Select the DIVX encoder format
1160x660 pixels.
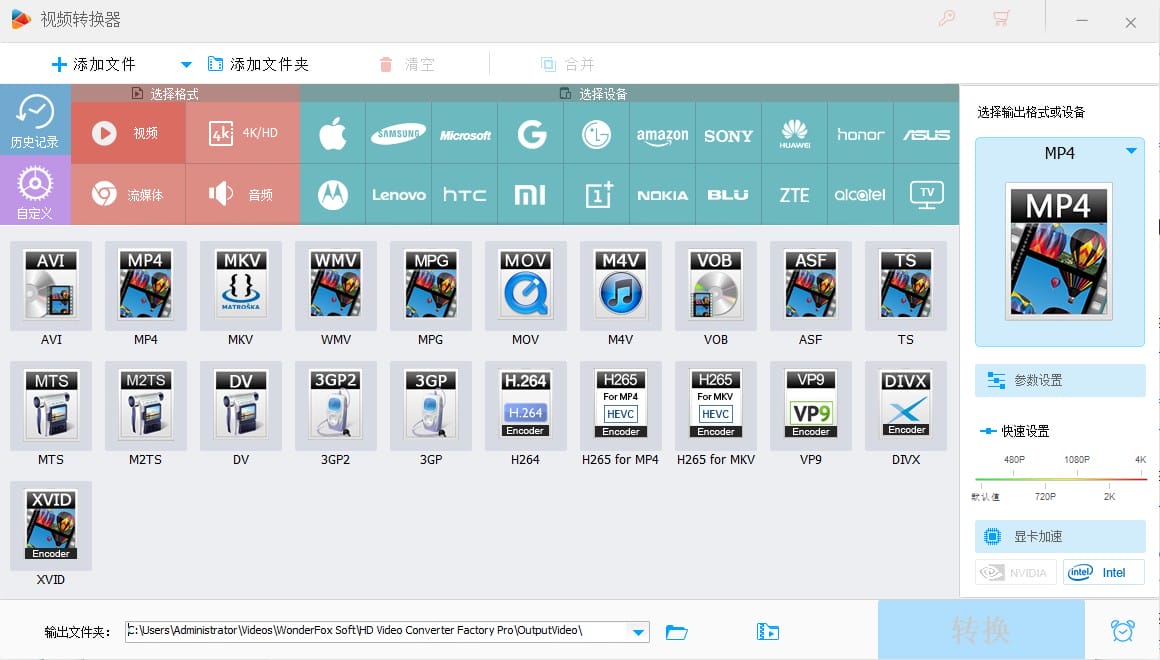906,405
